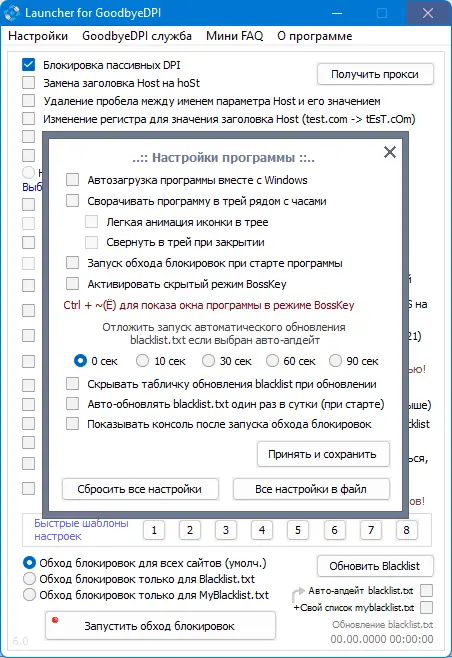This screenshot has width=452, height=658.
Task: Select the 60 сек delay option
Action: [x=272, y=361]
